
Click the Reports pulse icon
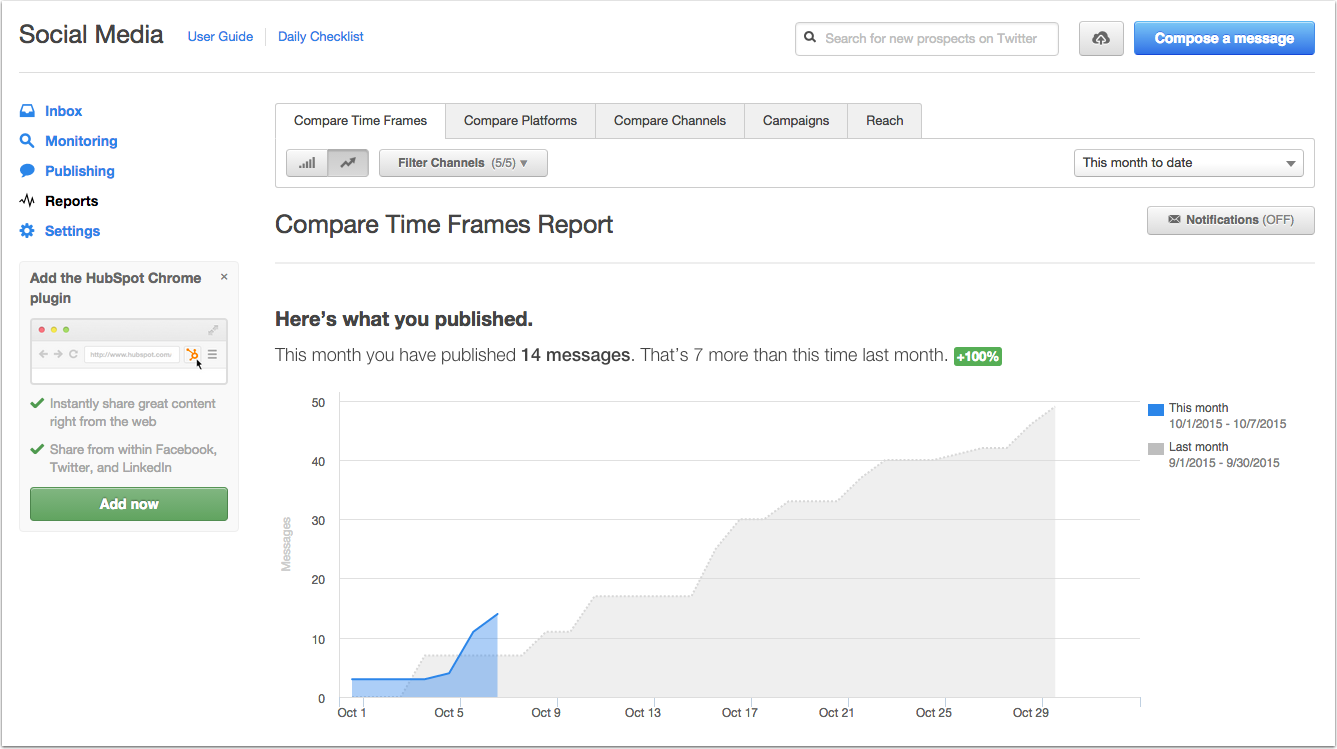(27, 201)
